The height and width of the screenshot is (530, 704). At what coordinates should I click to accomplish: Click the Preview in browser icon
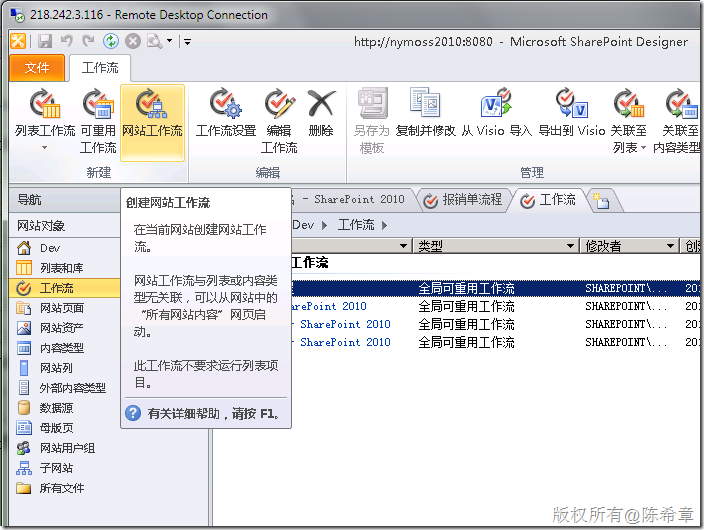coord(154,41)
